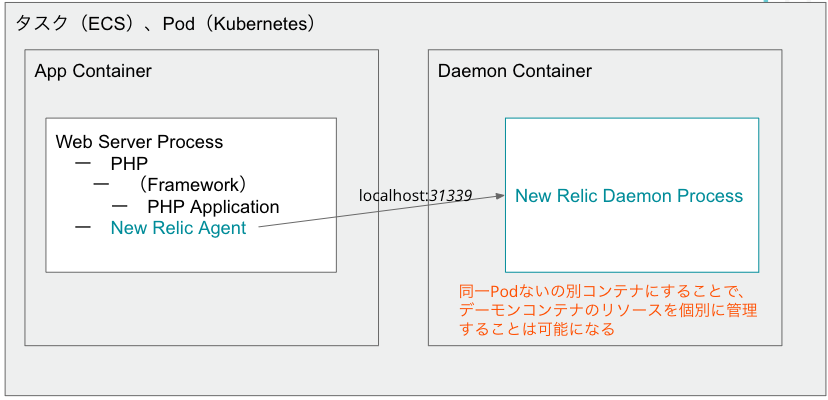828x400 pixels.
Task: Select the Daemon Container heading
Action: (x=514, y=71)
